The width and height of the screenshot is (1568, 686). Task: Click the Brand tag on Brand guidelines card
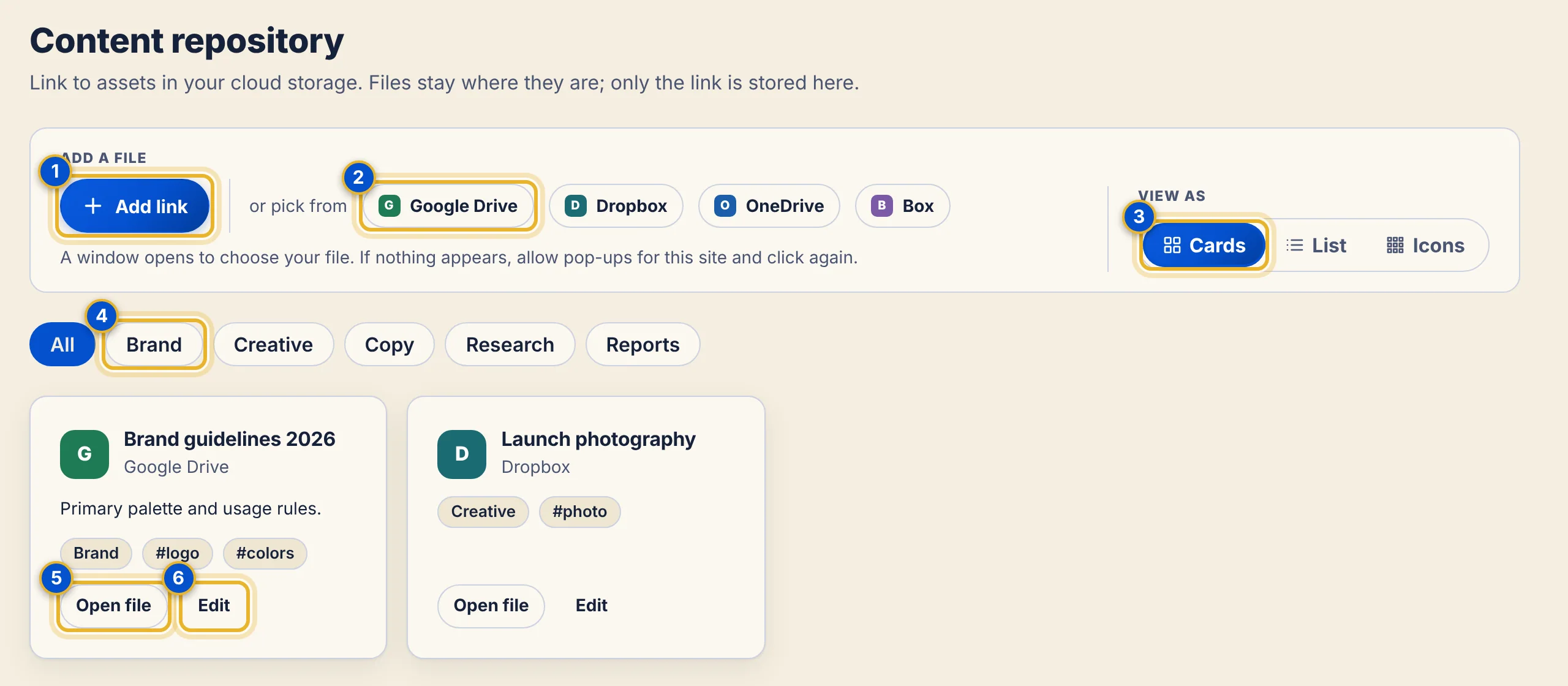pyautogui.click(x=96, y=553)
